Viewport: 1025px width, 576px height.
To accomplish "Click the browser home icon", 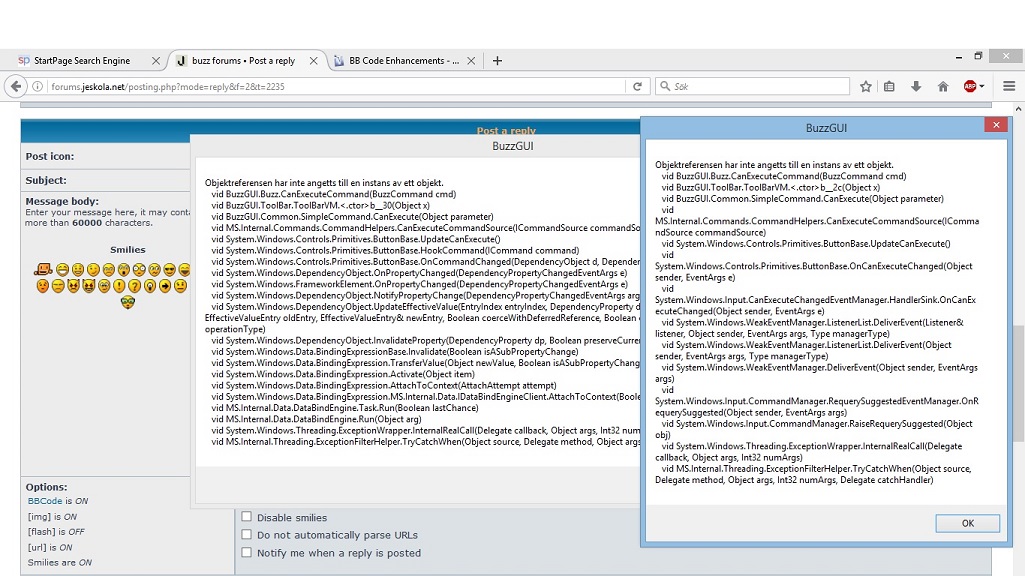I will 942,87.
